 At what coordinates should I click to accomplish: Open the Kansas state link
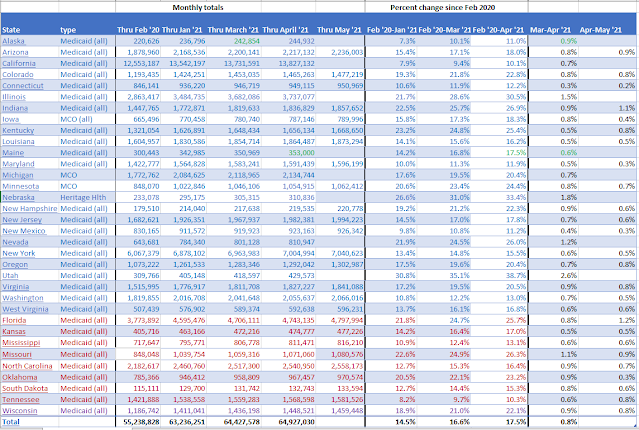(x=14, y=332)
